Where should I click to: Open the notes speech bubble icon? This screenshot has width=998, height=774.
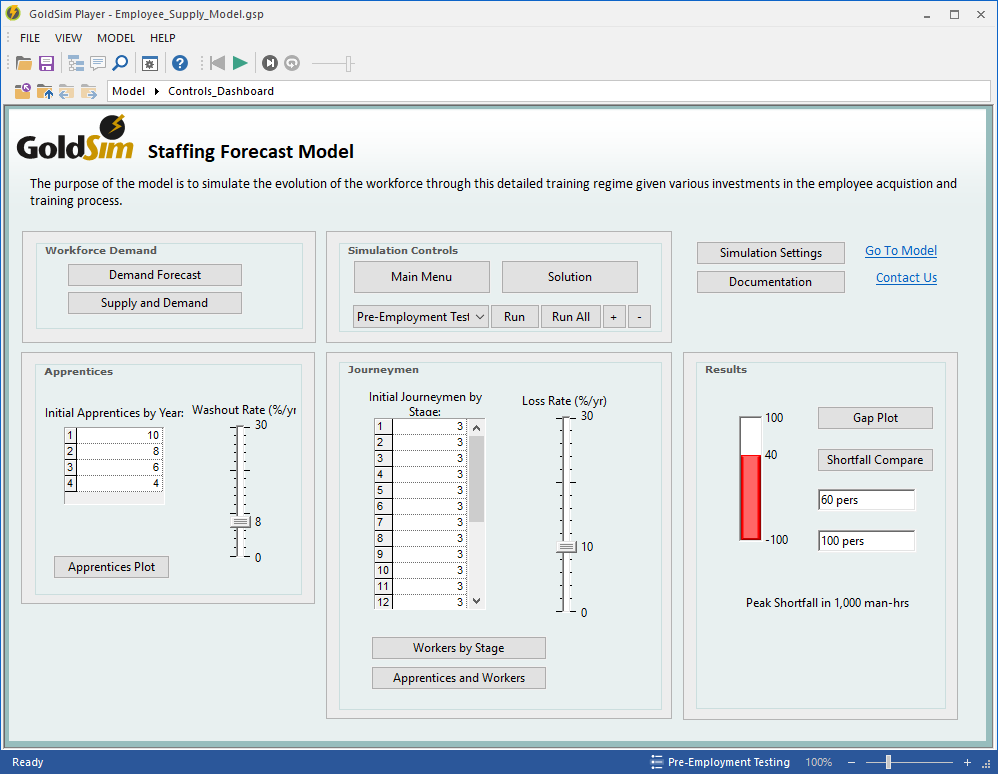tap(98, 63)
